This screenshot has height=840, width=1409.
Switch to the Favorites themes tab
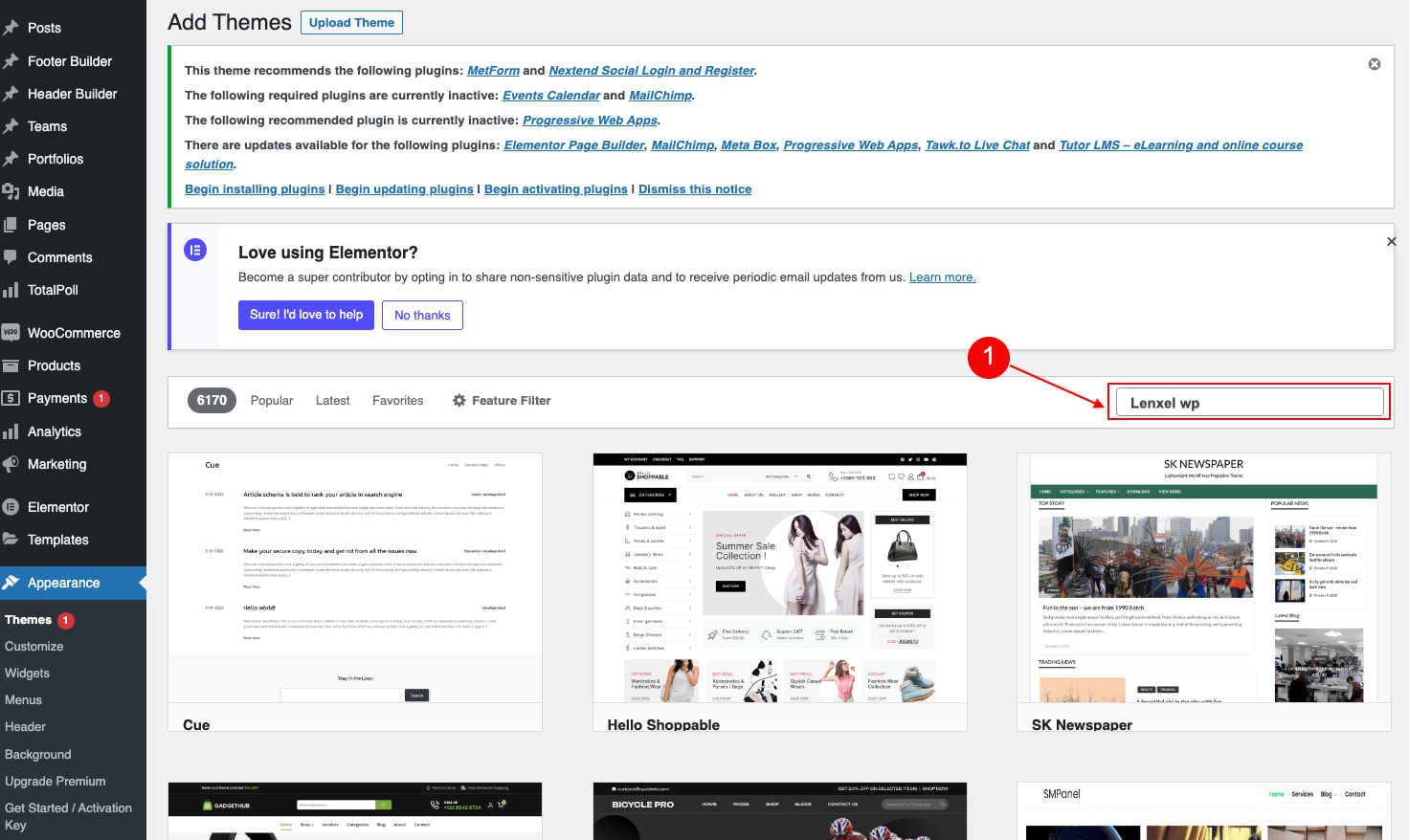click(x=398, y=401)
